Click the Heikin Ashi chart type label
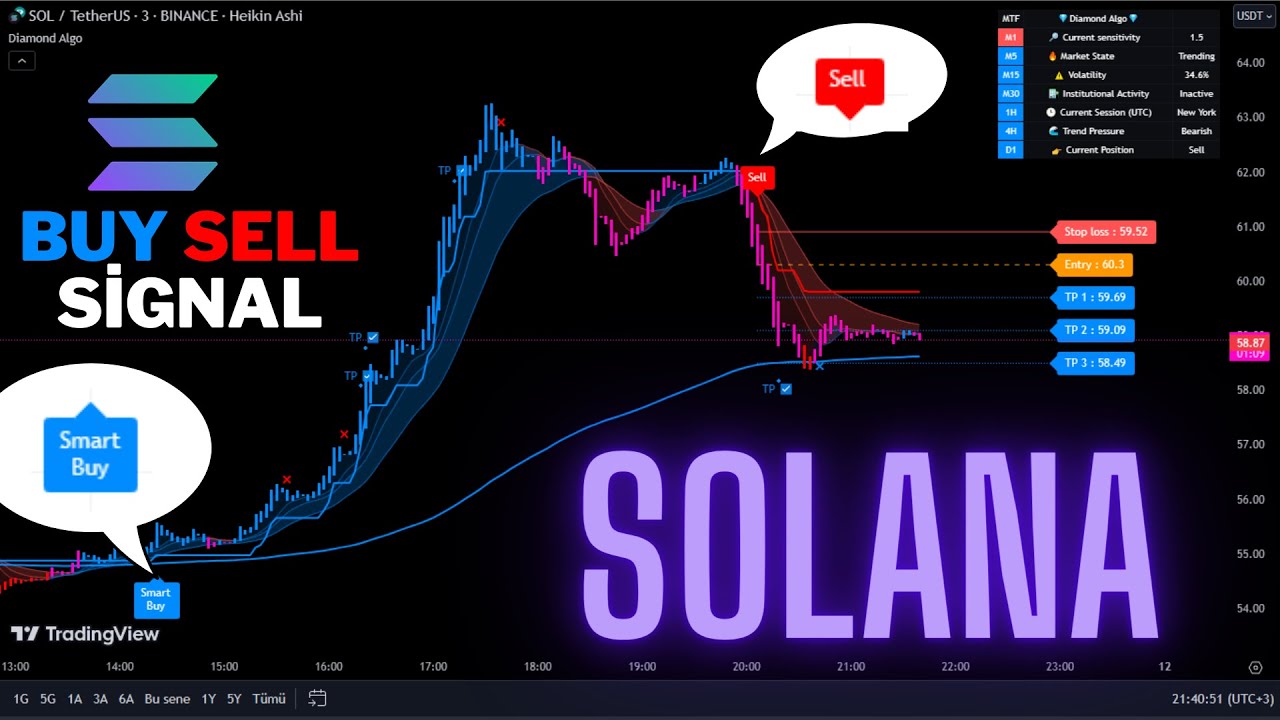Image resolution: width=1280 pixels, height=720 pixels. point(264,16)
